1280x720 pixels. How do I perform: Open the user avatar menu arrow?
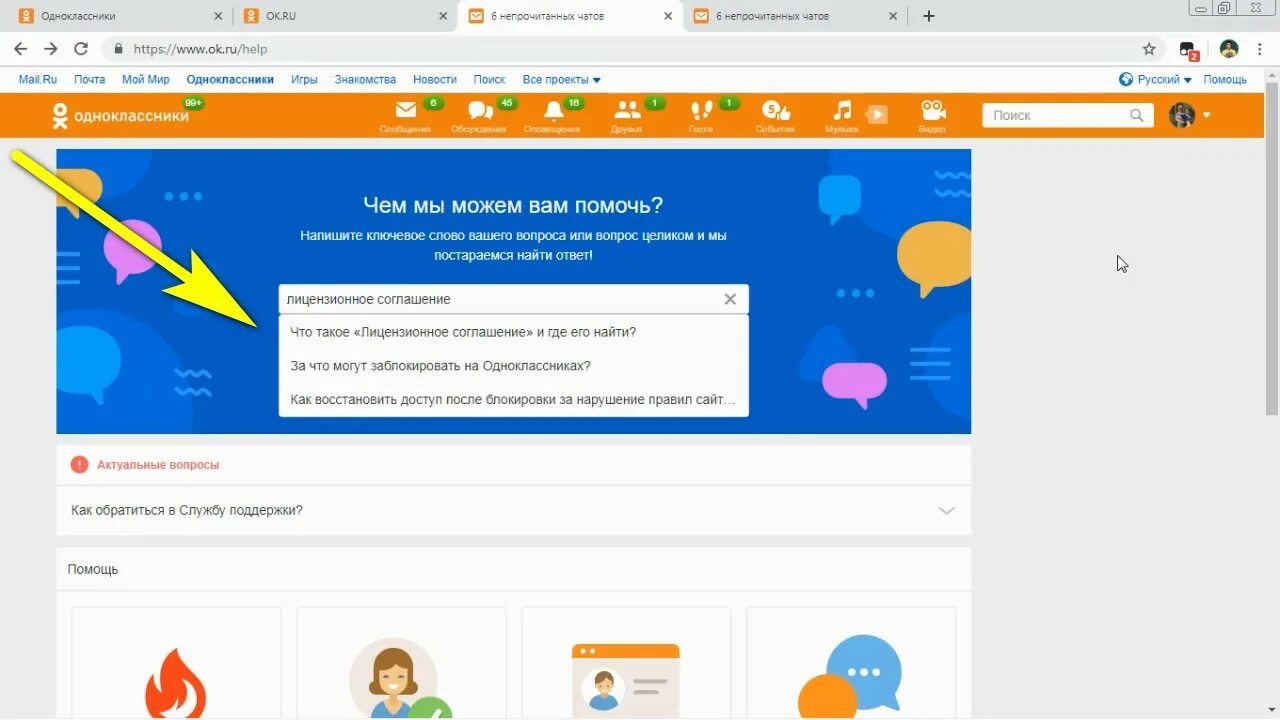pyautogui.click(x=1206, y=115)
